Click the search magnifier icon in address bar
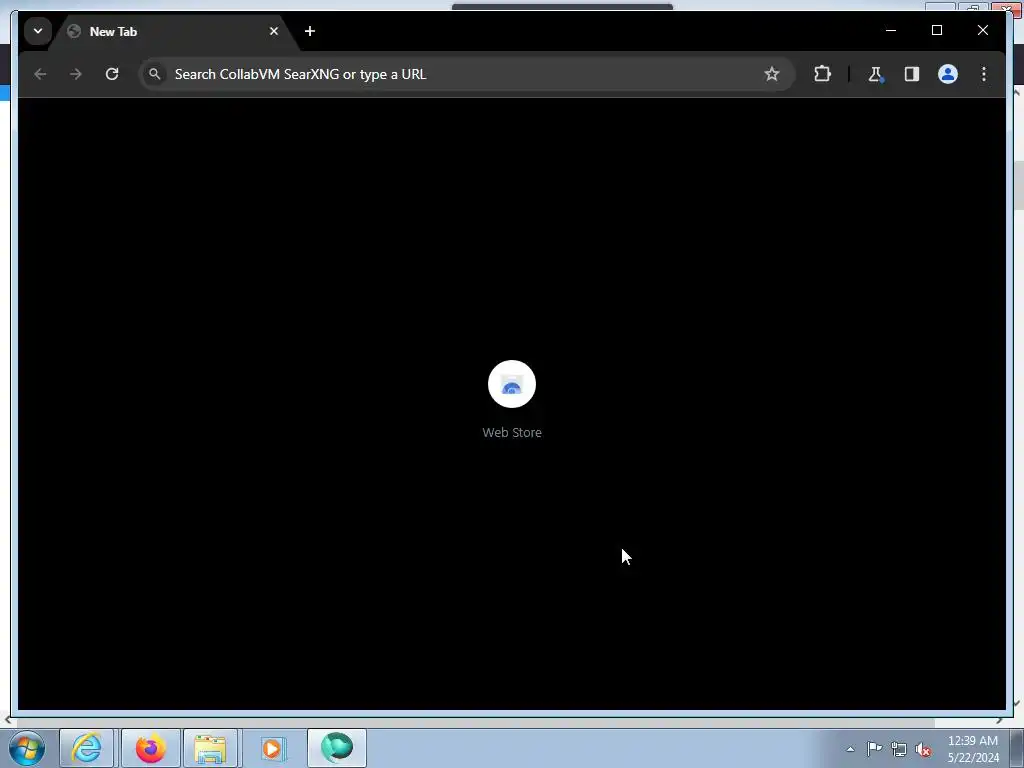This screenshot has height=768, width=1024. pos(155,74)
